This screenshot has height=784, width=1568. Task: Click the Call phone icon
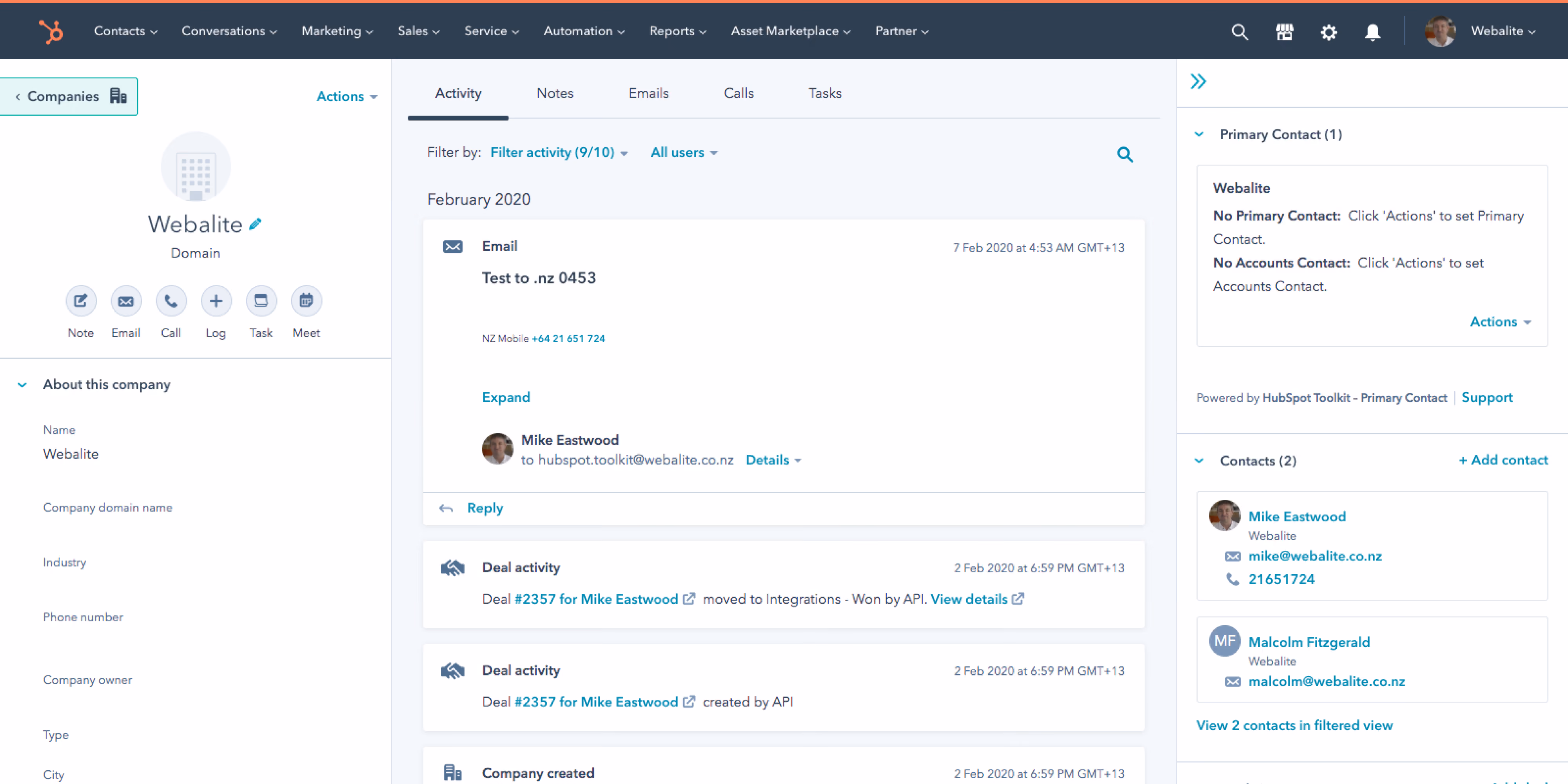tap(171, 301)
